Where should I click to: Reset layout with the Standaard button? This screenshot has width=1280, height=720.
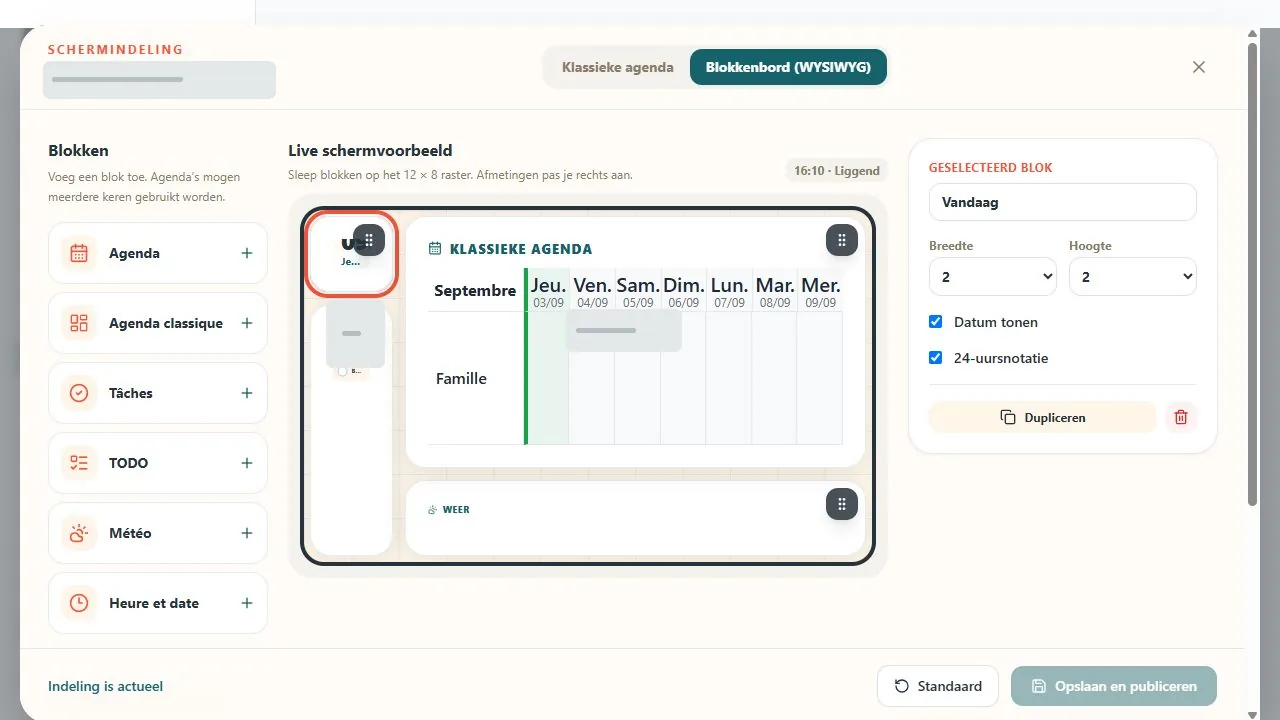[x=938, y=686]
